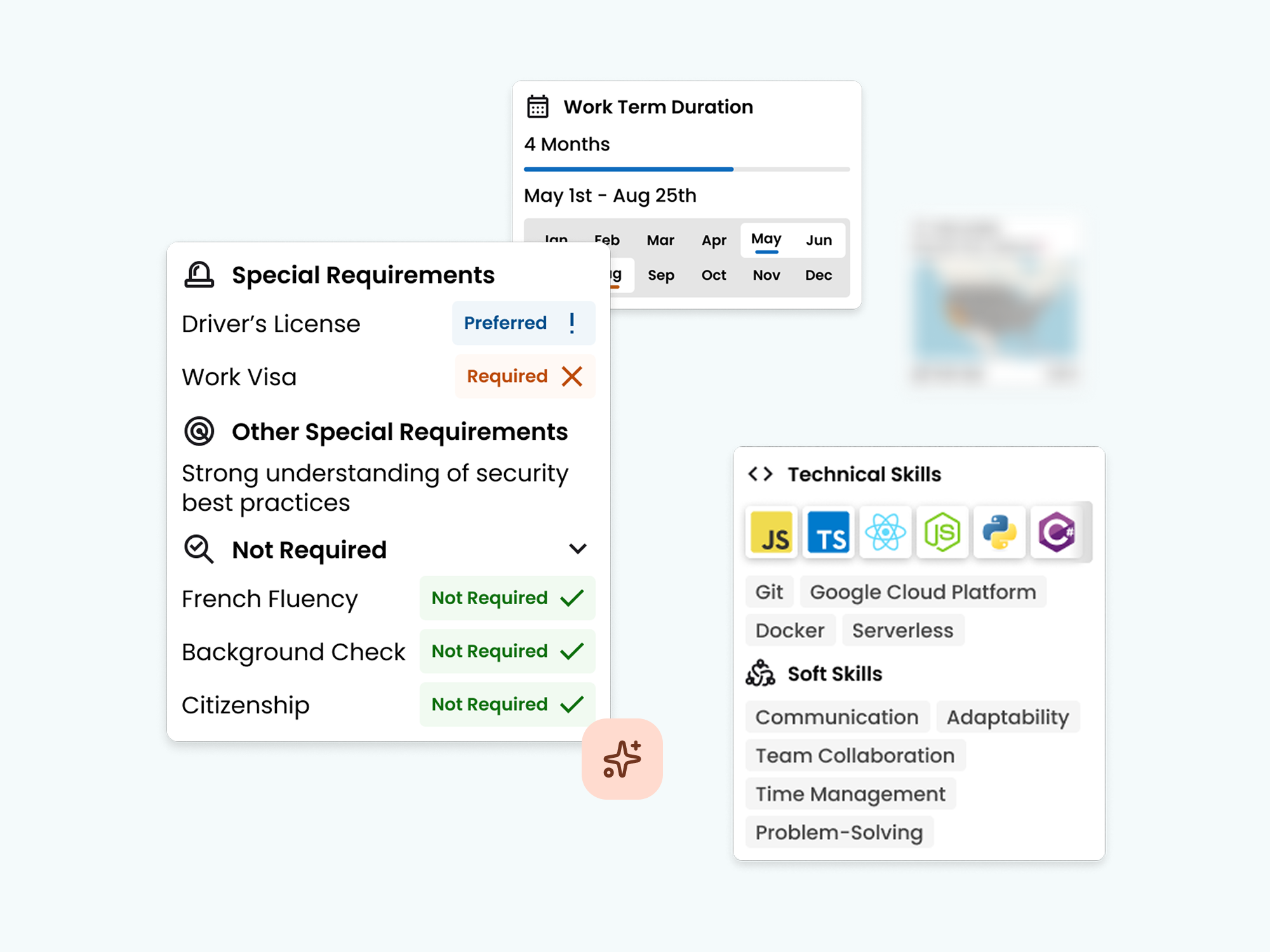The height and width of the screenshot is (952, 1270).
Task: Click the work term duration progress bar
Action: click(686, 169)
